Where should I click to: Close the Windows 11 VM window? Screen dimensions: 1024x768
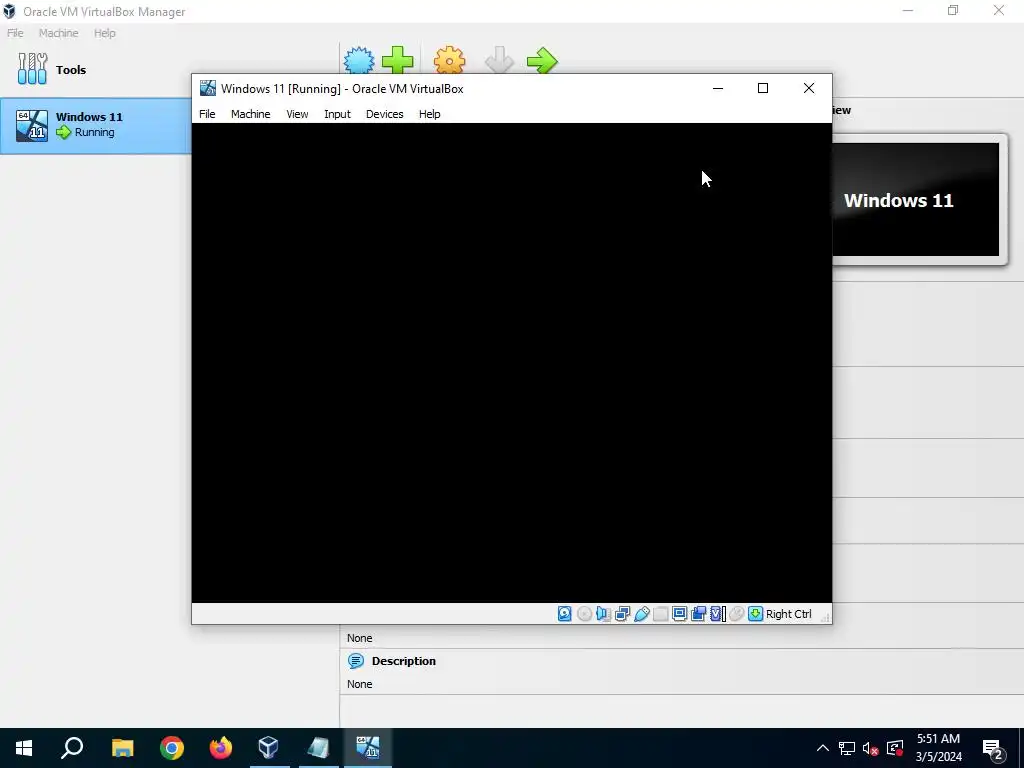808,88
